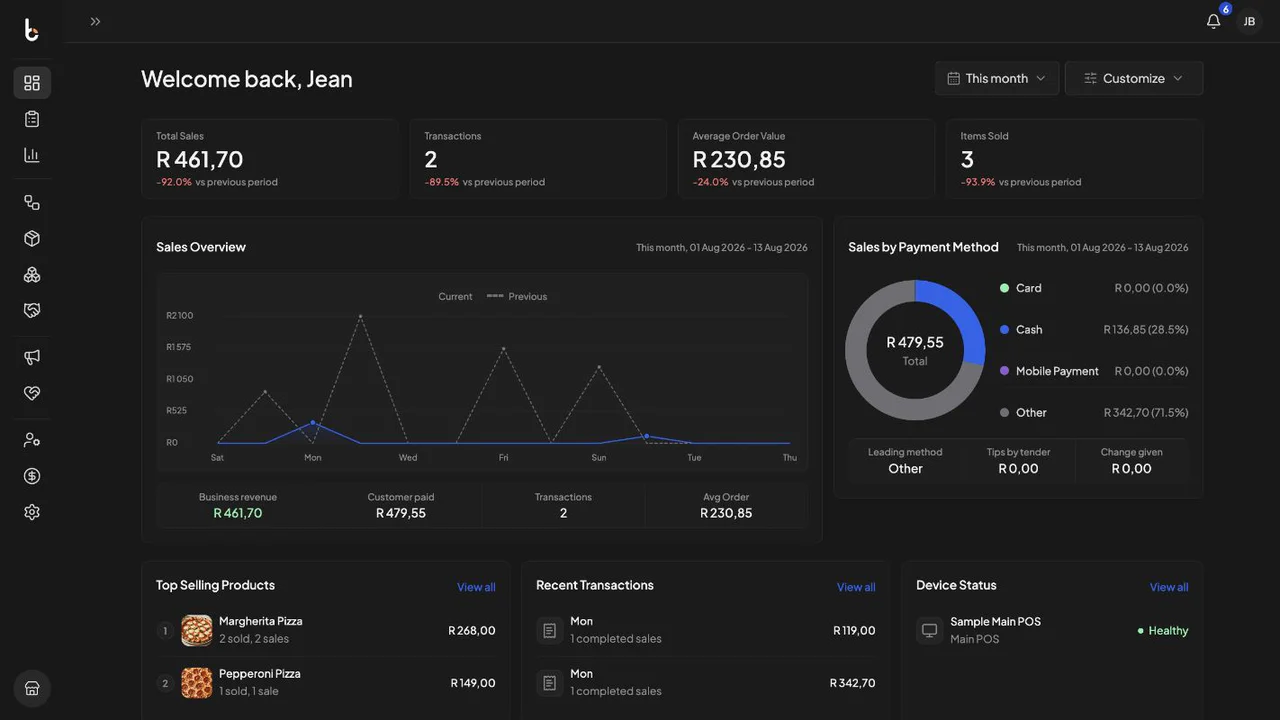This screenshot has width=1280, height=720.
Task: Click the store icon at the sidebar bottom
Action: point(32,688)
